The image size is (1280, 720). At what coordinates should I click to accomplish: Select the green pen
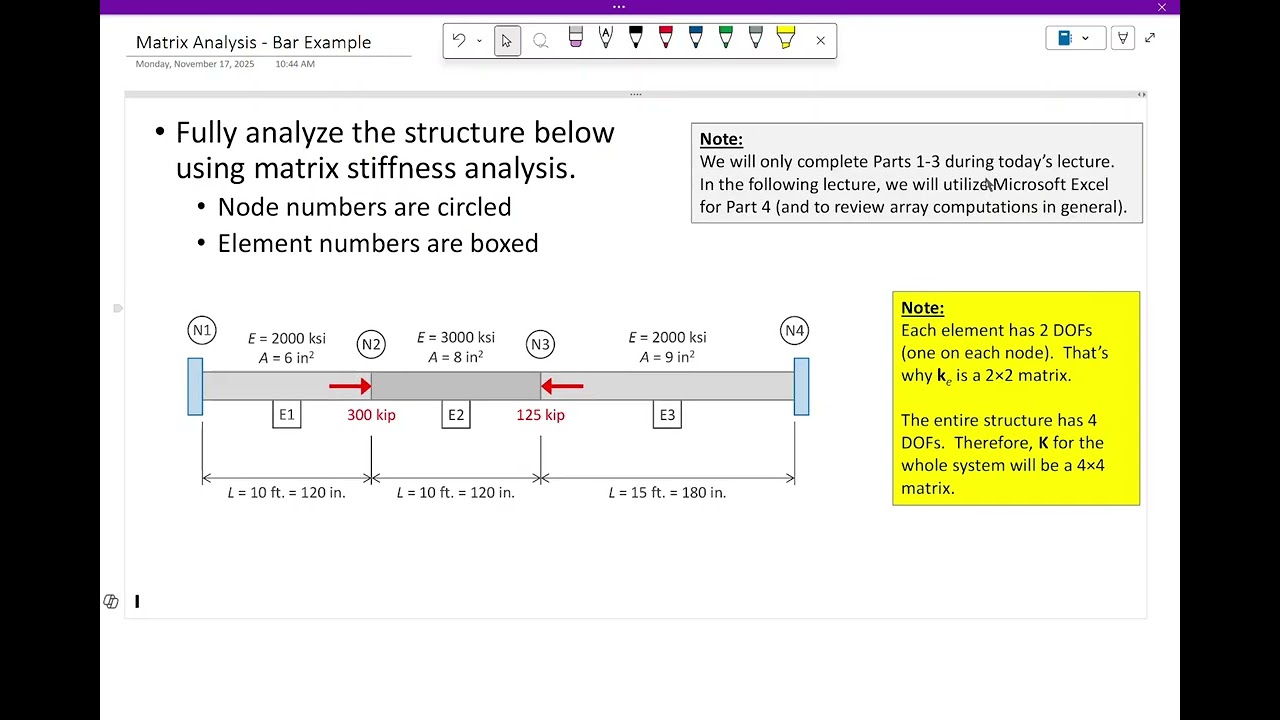click(725, 39)
